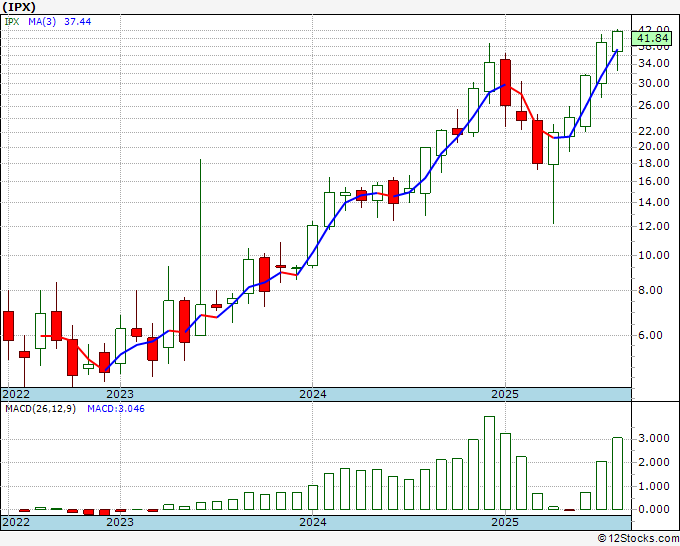Click the 22.00 price axis label
The image size is (680, 546).
(x=655, y=131)
